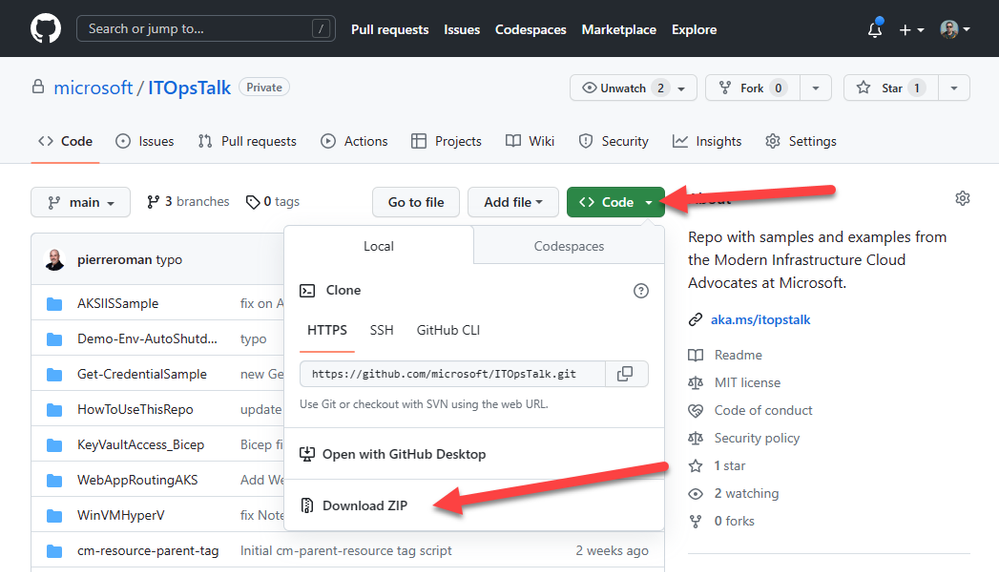
Task: Switch to the Insights tab
Action: coord(707,141)
